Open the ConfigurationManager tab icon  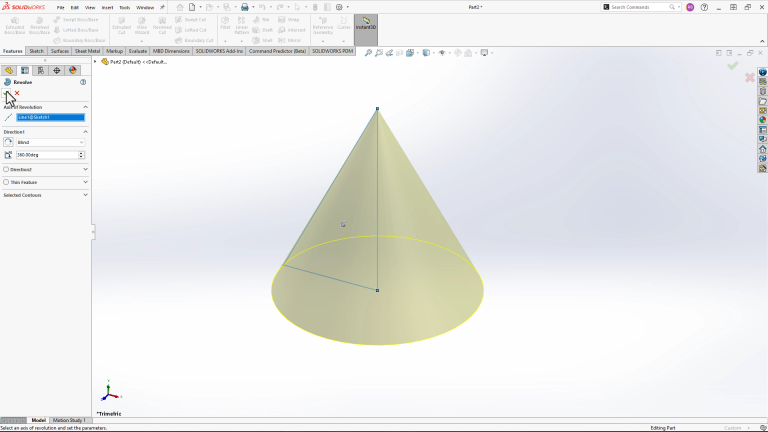[41, 71]
